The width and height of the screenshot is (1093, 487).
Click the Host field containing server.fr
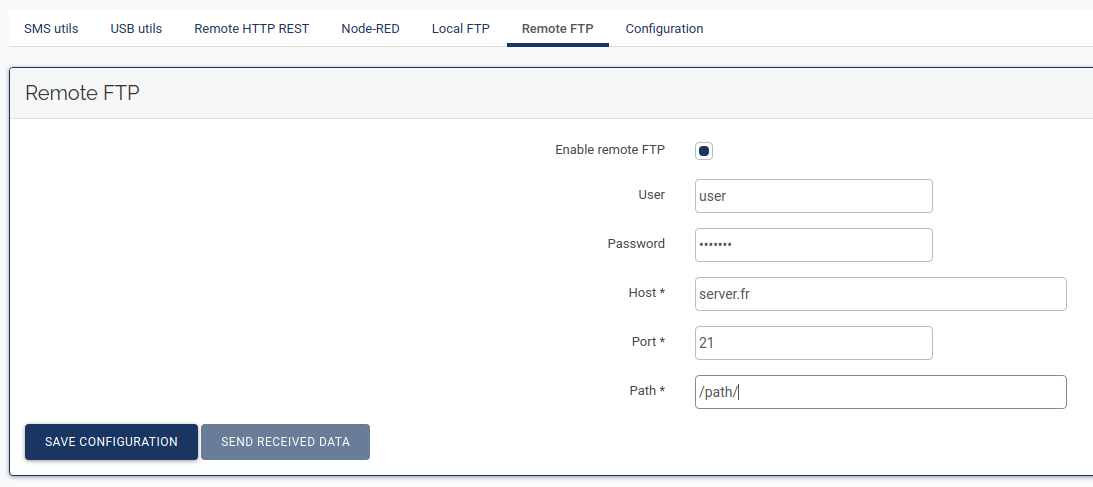pos(880,294)
